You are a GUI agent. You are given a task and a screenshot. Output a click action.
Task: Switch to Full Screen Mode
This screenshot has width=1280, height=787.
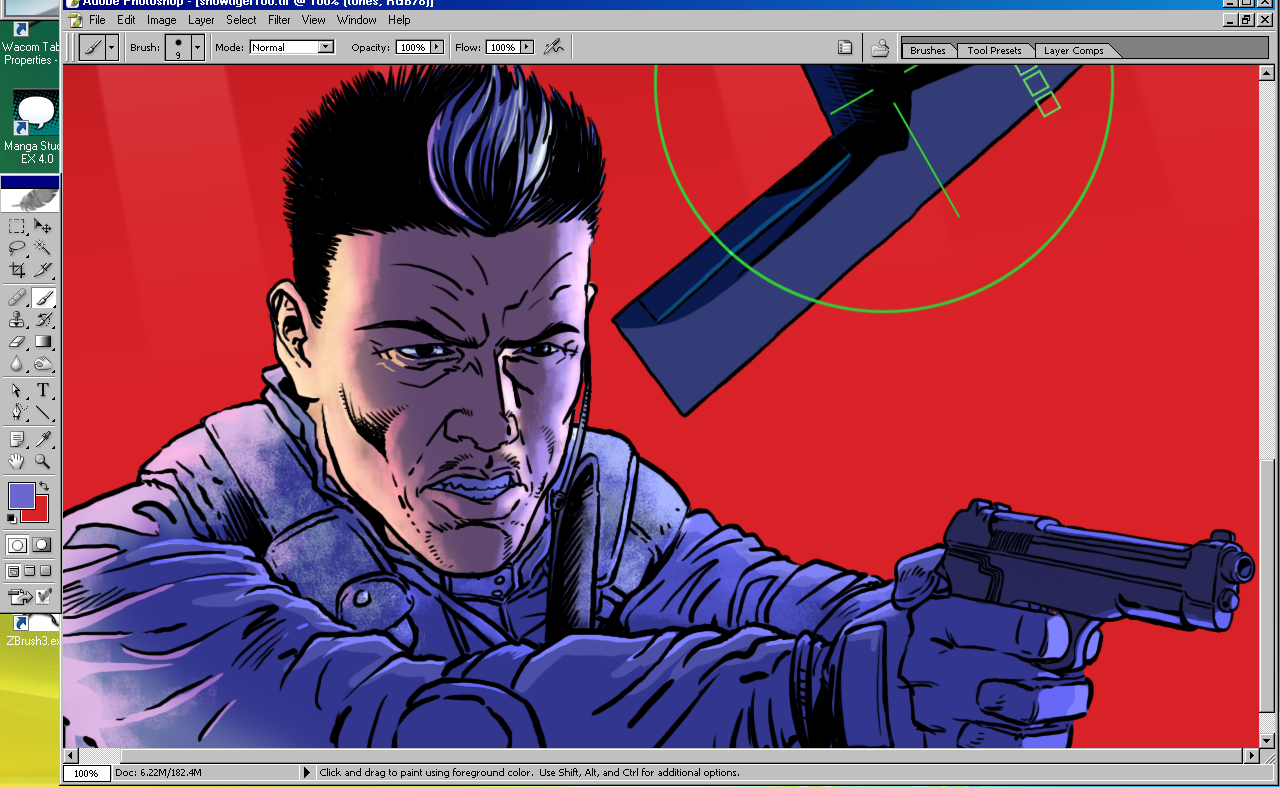click(46, 571)
